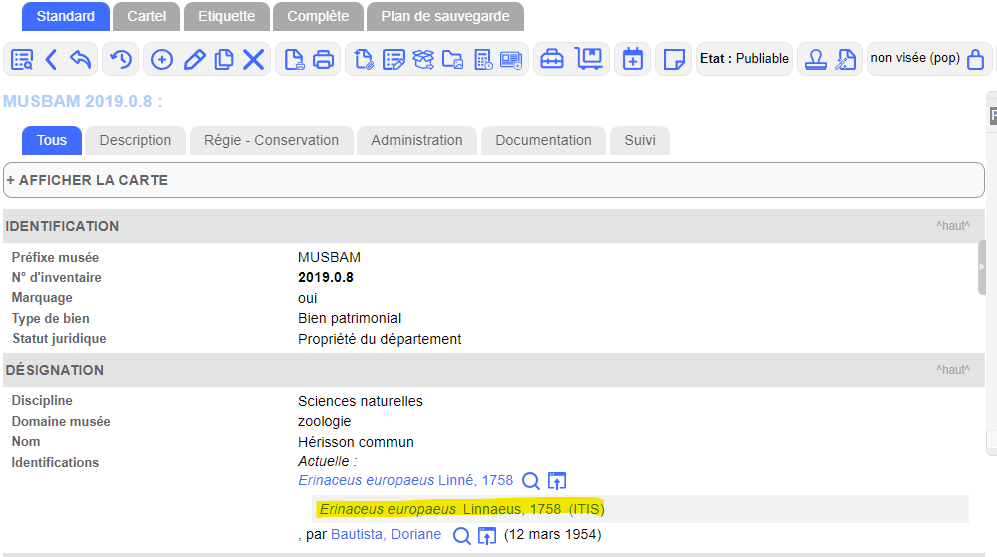Image resolution: width=997 pixels, height=557 pixels.
Task: Click ^haut^ in the IDENTIFICATION header
Action: point(952,226)
